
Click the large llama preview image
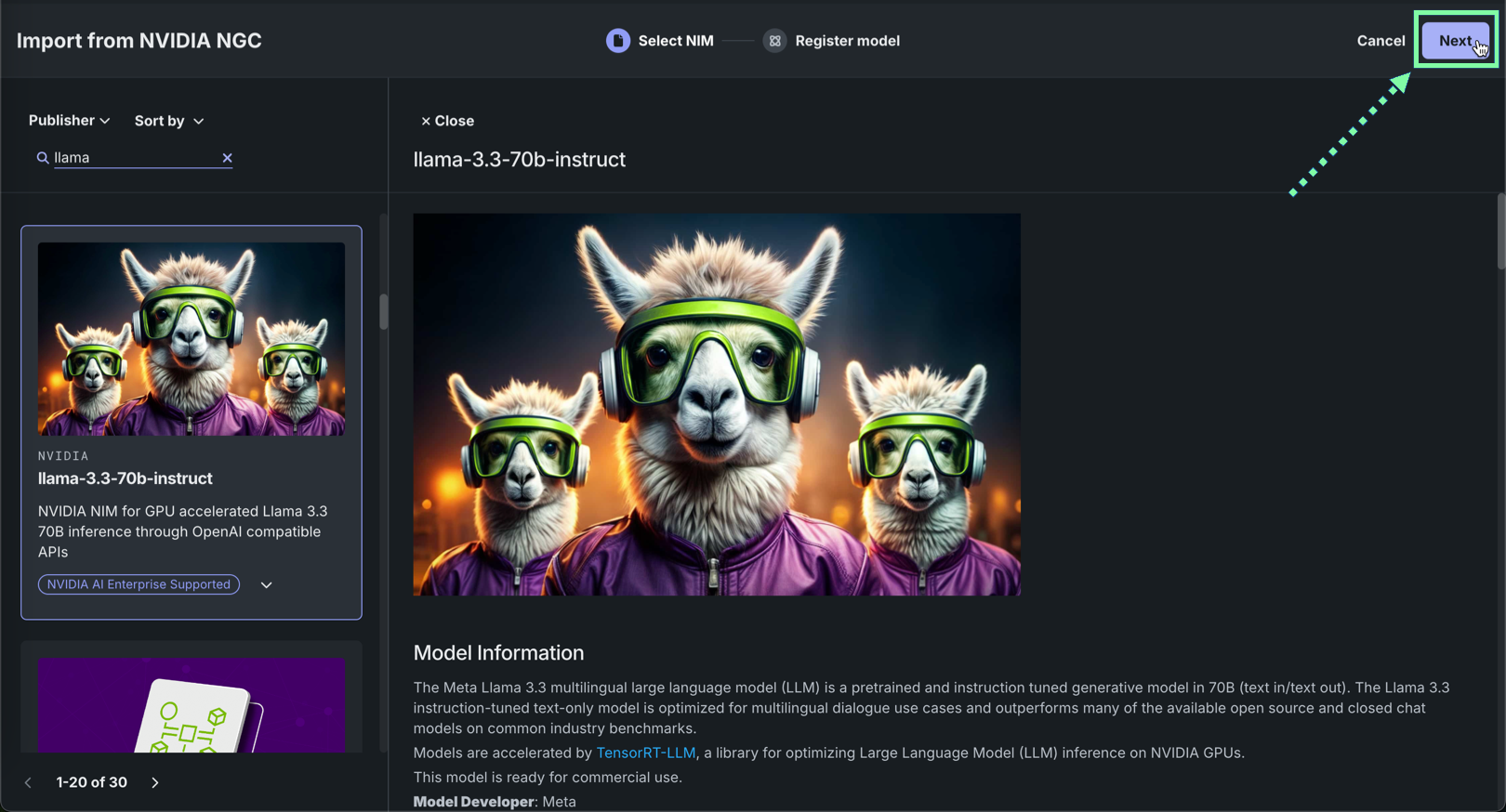717,404
